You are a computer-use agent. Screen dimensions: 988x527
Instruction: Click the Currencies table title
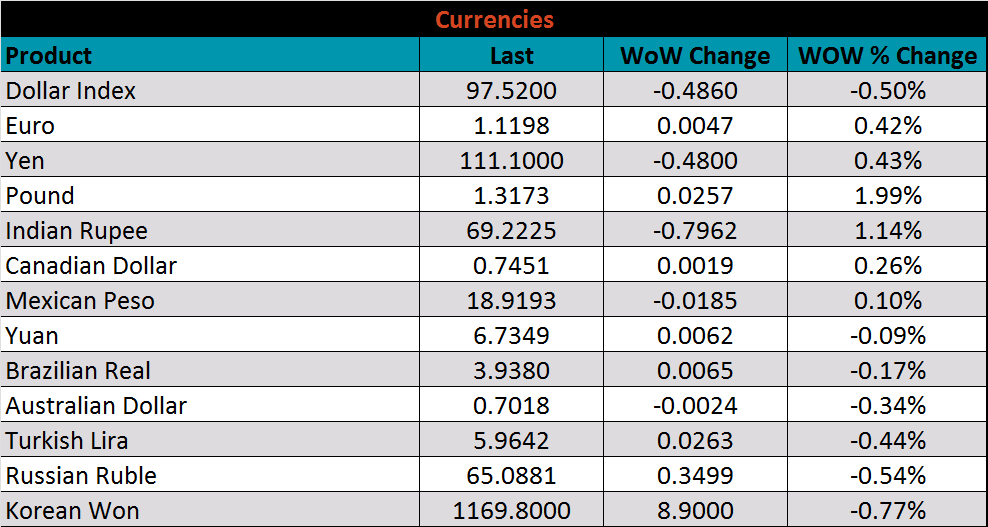point(494,19)
